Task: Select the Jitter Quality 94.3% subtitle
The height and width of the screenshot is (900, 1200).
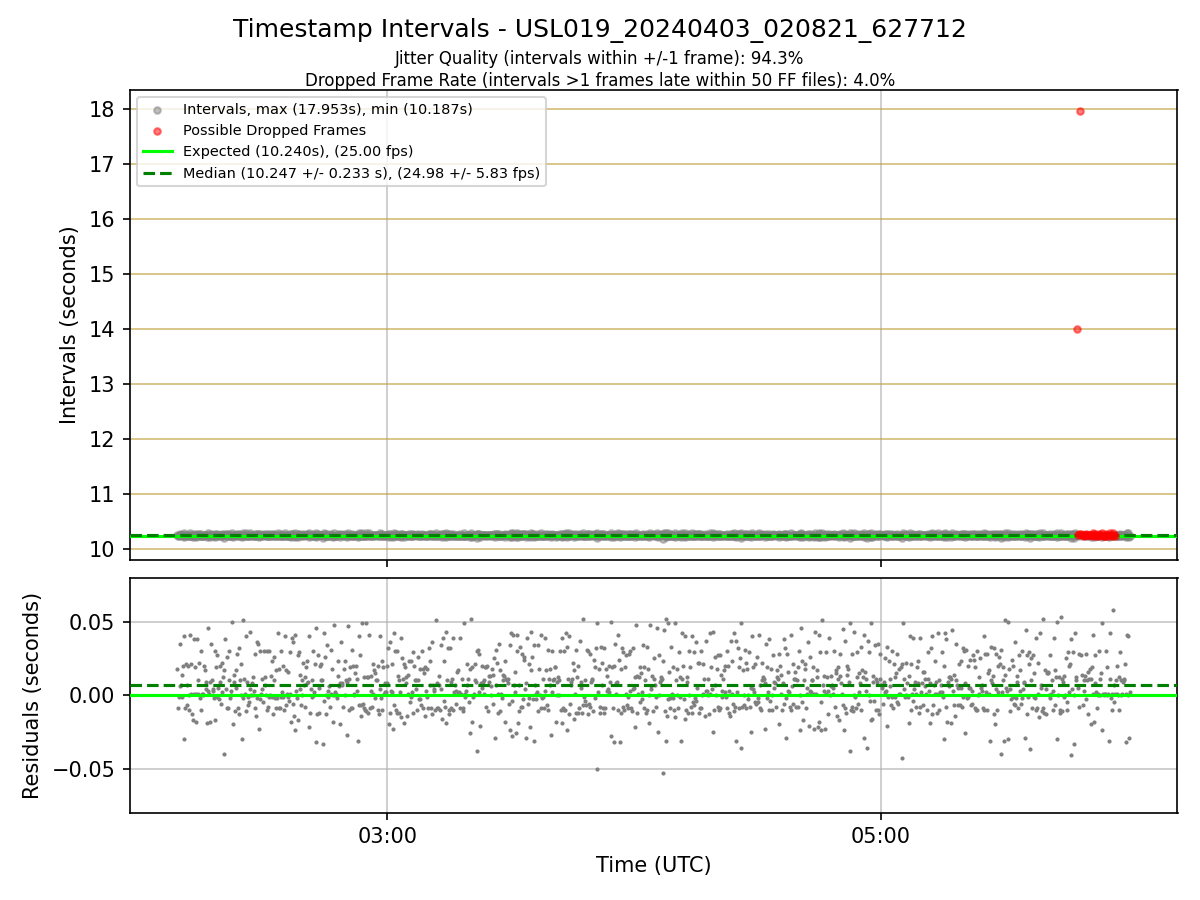Action: tap(599, 58)
